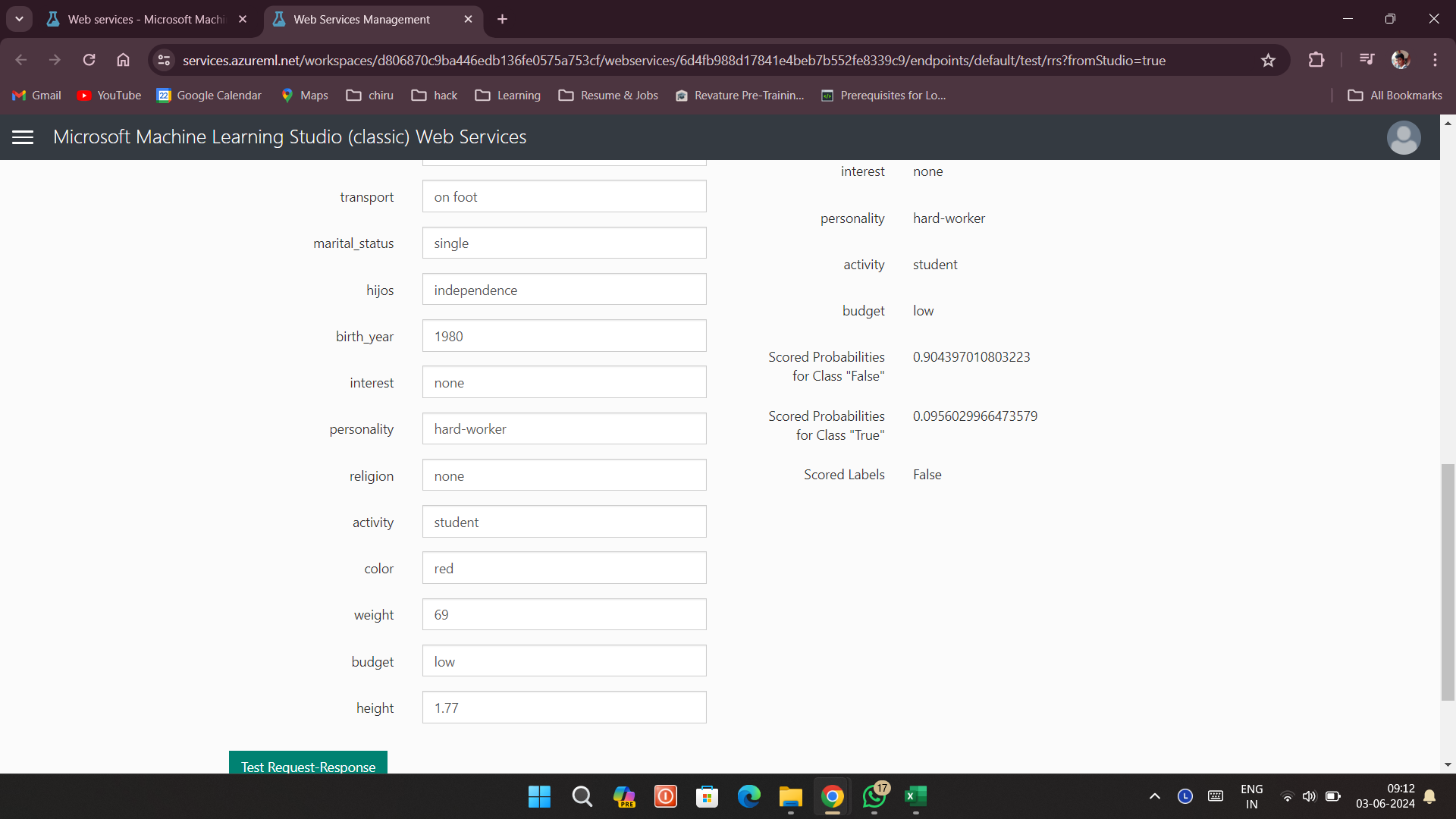Image resolution: width=1456 pixels, height=819 pixels.
Task: Open Google Chrome from taskbar
Action: click(x=832, y=796)
